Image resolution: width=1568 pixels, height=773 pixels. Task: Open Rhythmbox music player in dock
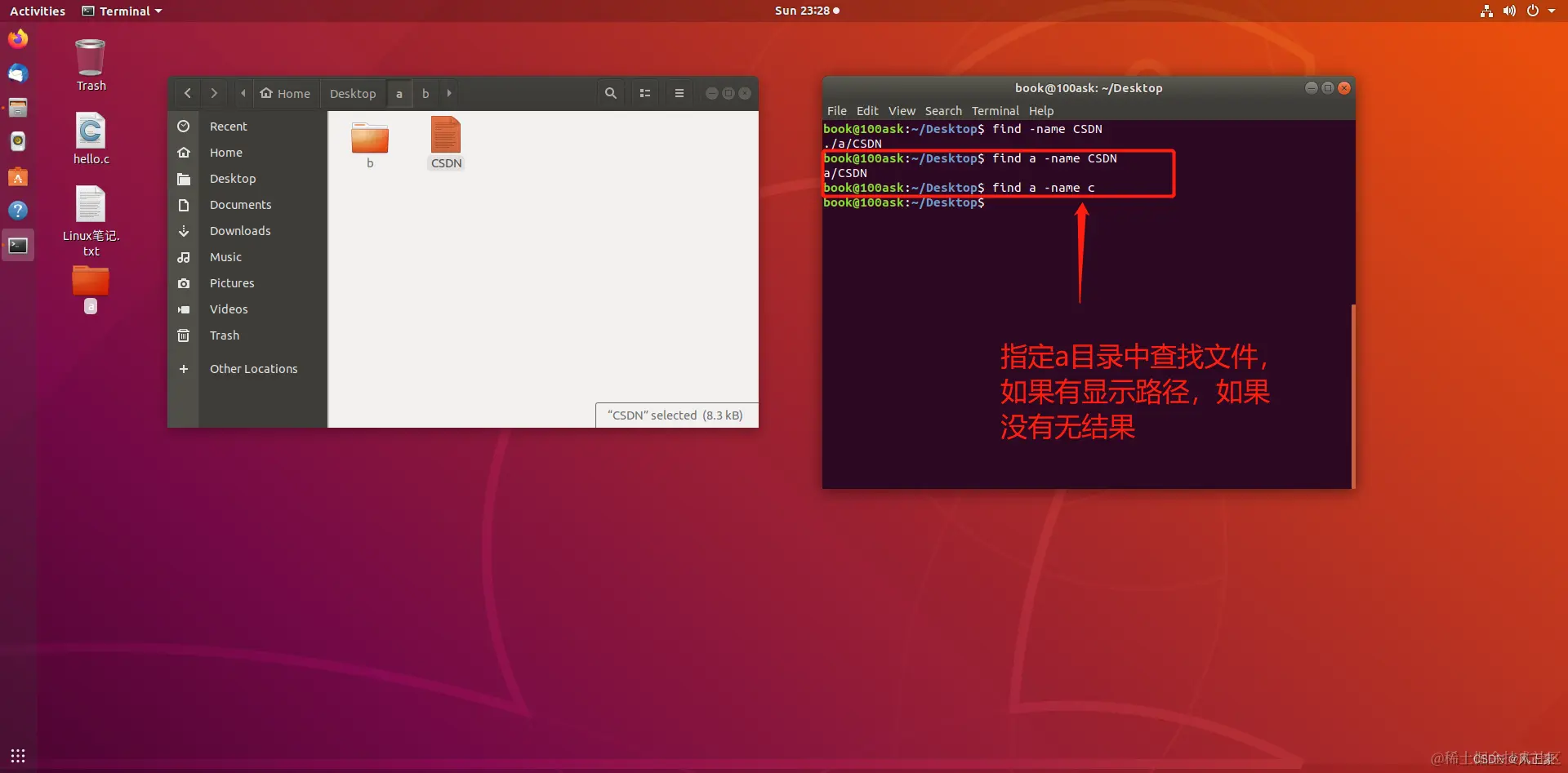click(18, 142)
